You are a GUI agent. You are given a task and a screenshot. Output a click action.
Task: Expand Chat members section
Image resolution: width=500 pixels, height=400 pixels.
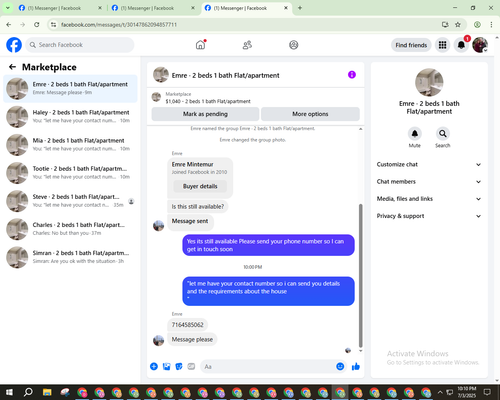pos(429,182)
